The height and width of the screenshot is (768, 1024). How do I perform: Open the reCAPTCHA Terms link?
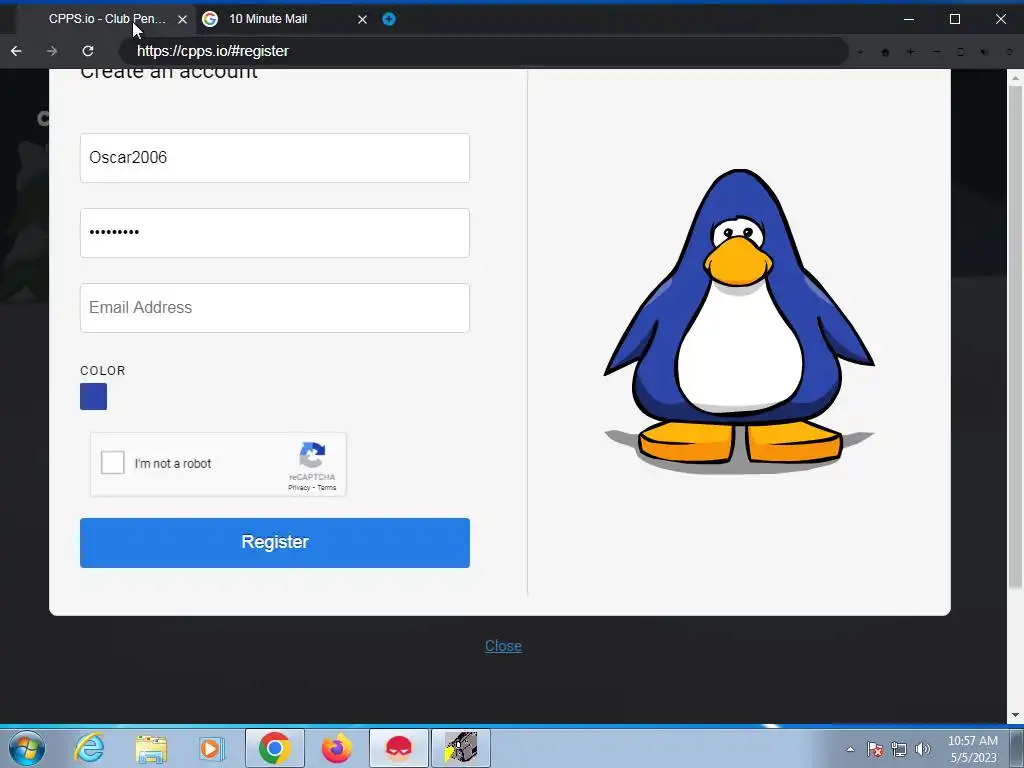pos(327,487)
